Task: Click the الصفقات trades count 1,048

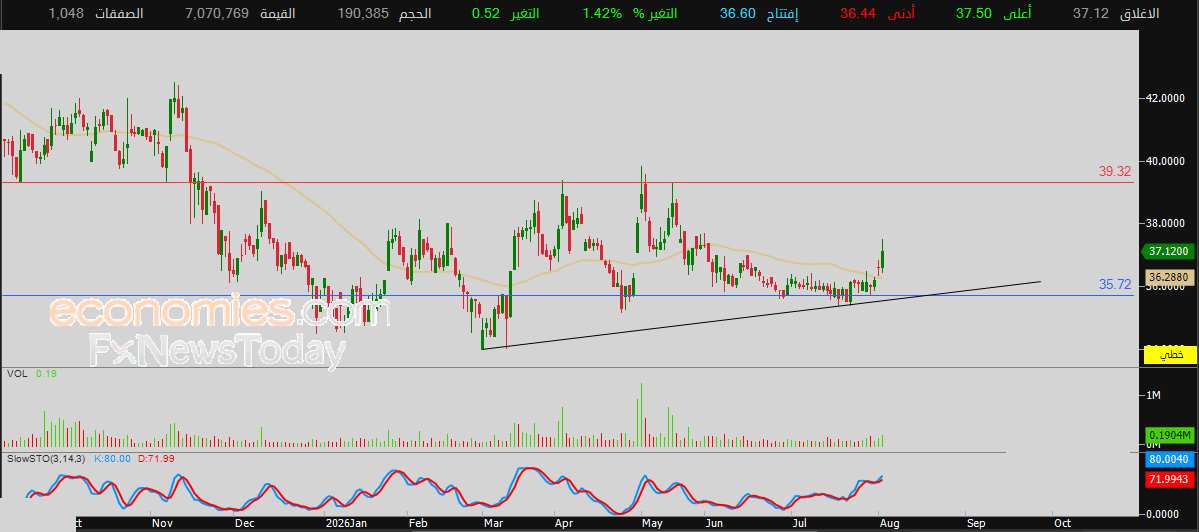Action: pos(65,13)
